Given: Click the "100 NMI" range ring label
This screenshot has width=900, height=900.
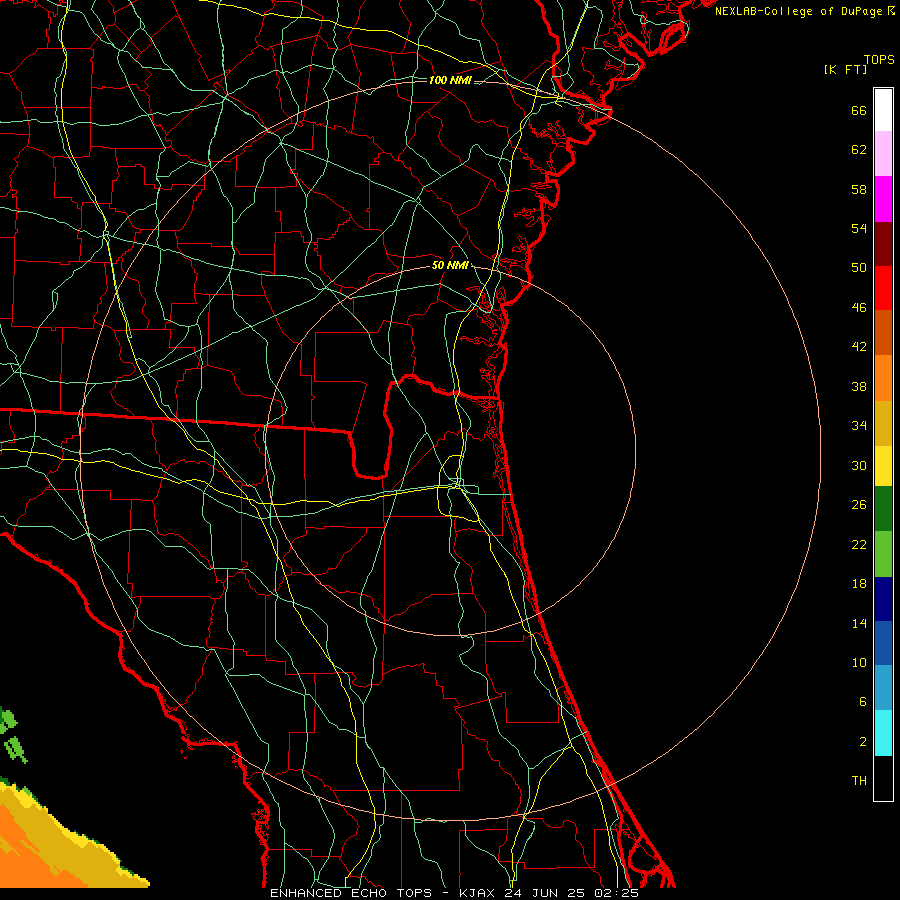Looking at the screenshot, I should [x=450, y=80].
